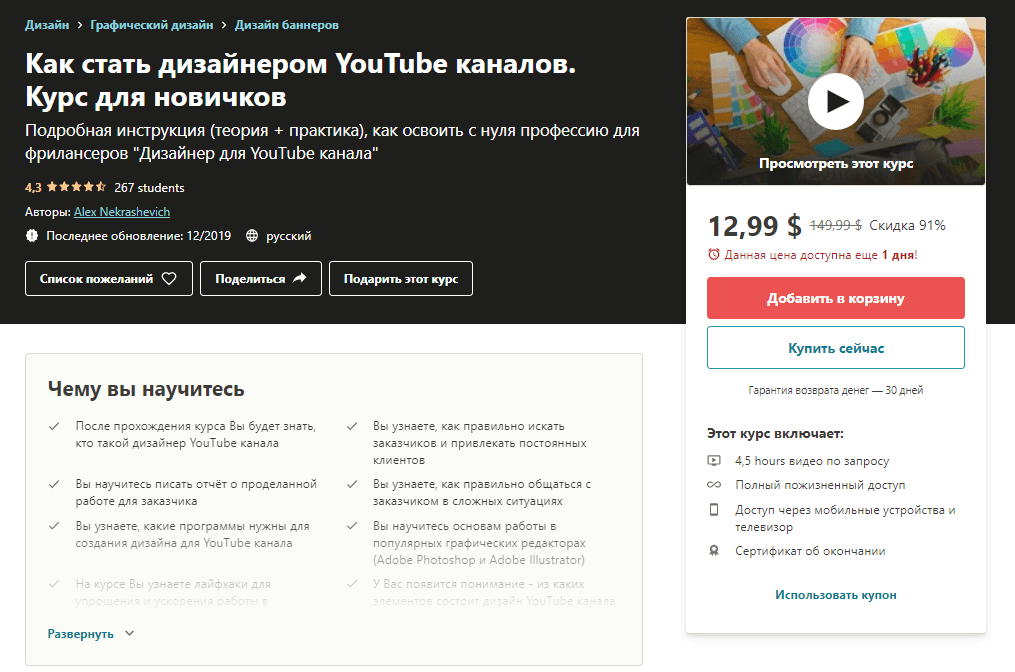Image resolution: width=1015 pixels, height=672 pixels.
Task: Click the Скидка 91% text
Action: 907,225
